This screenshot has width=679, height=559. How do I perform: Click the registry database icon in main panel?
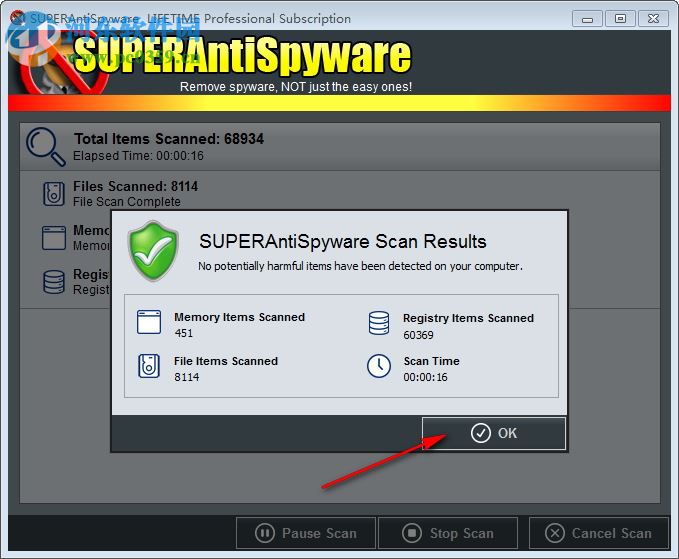[54, 282]
